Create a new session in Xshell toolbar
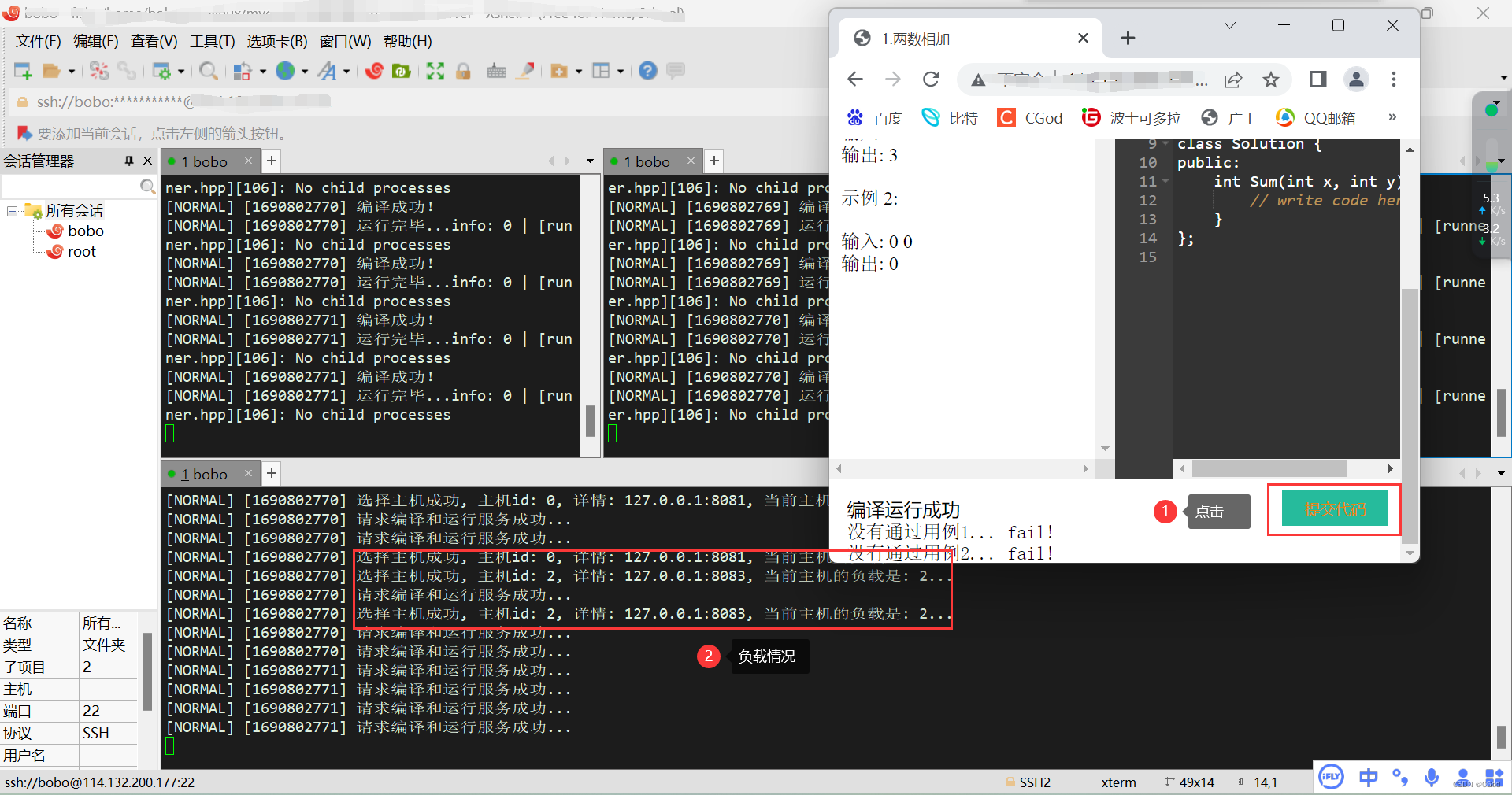Screen dimensions: 1512x795 click(x=23, y=71)
